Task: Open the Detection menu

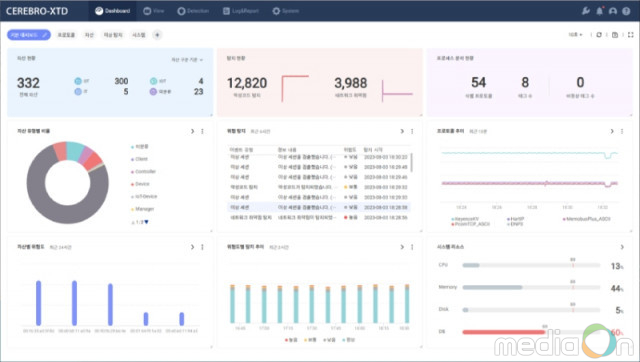Action: (193, 11)
